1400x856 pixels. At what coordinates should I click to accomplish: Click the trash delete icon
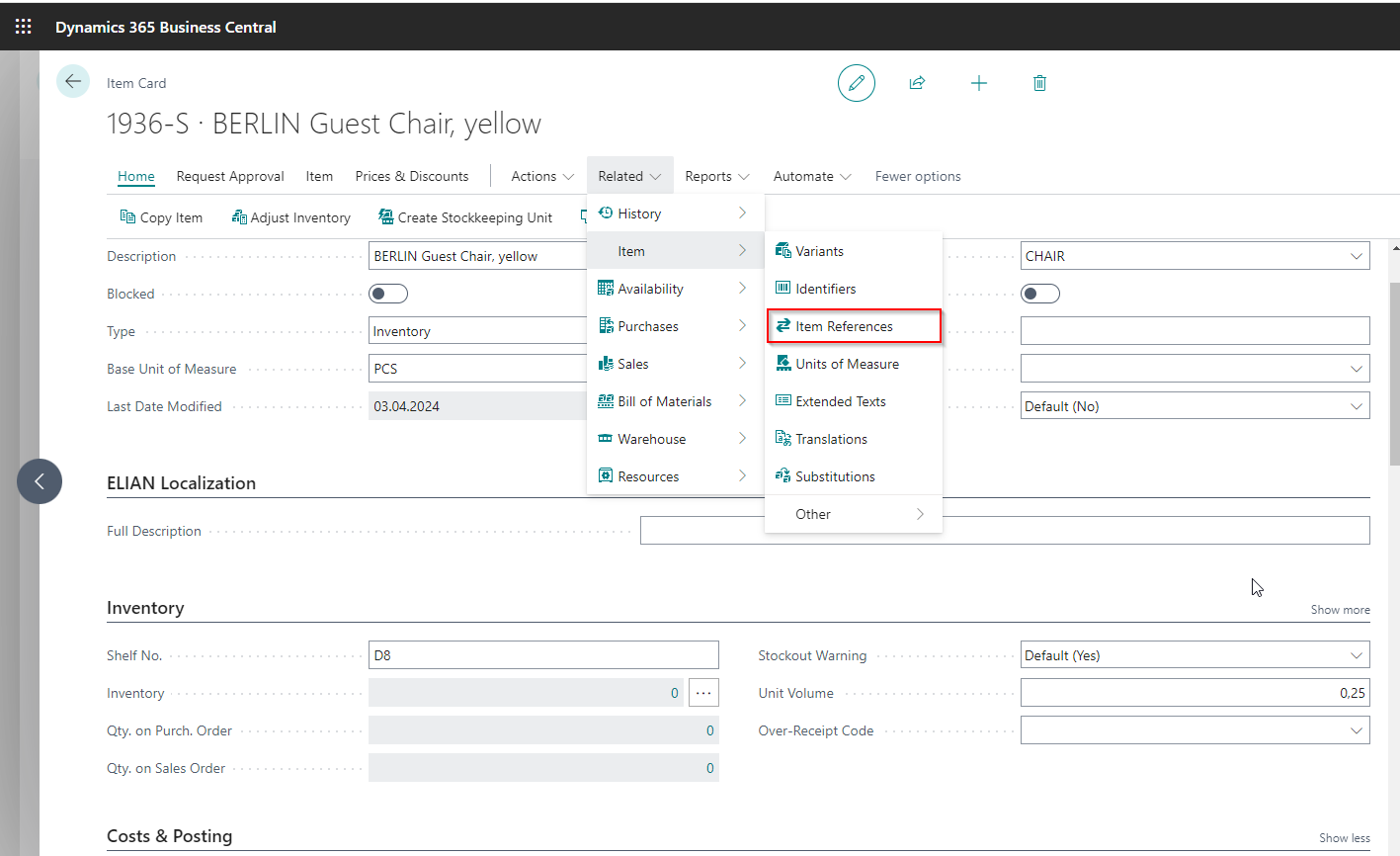tap(1039, 83)
